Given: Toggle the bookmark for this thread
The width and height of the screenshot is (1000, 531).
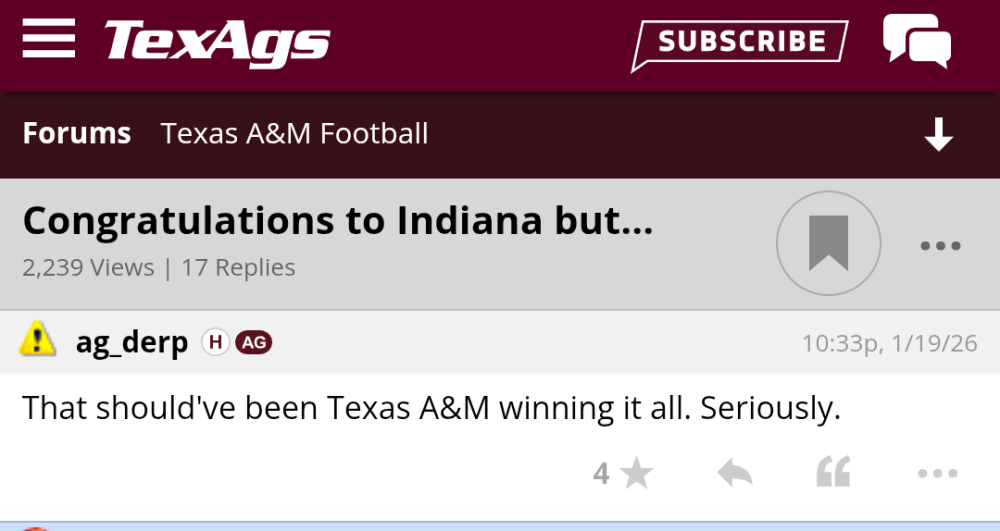Looking at the screenshot, I should coord(828,243).
